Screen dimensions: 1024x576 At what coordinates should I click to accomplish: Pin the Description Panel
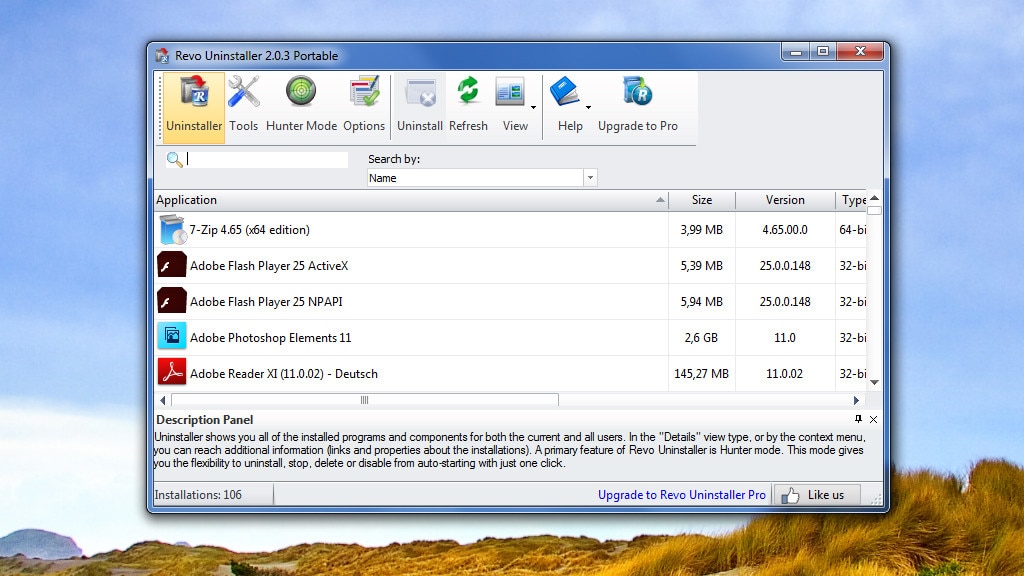858,419
